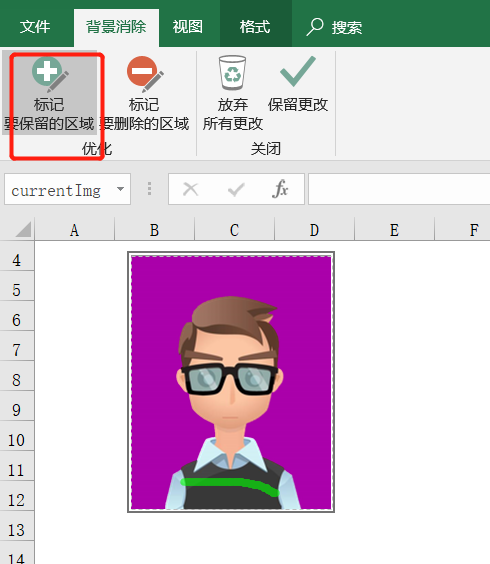The height and width of the screenshot is (564, 490).
Task: Open the 视图 View tab
Action: 188,27
